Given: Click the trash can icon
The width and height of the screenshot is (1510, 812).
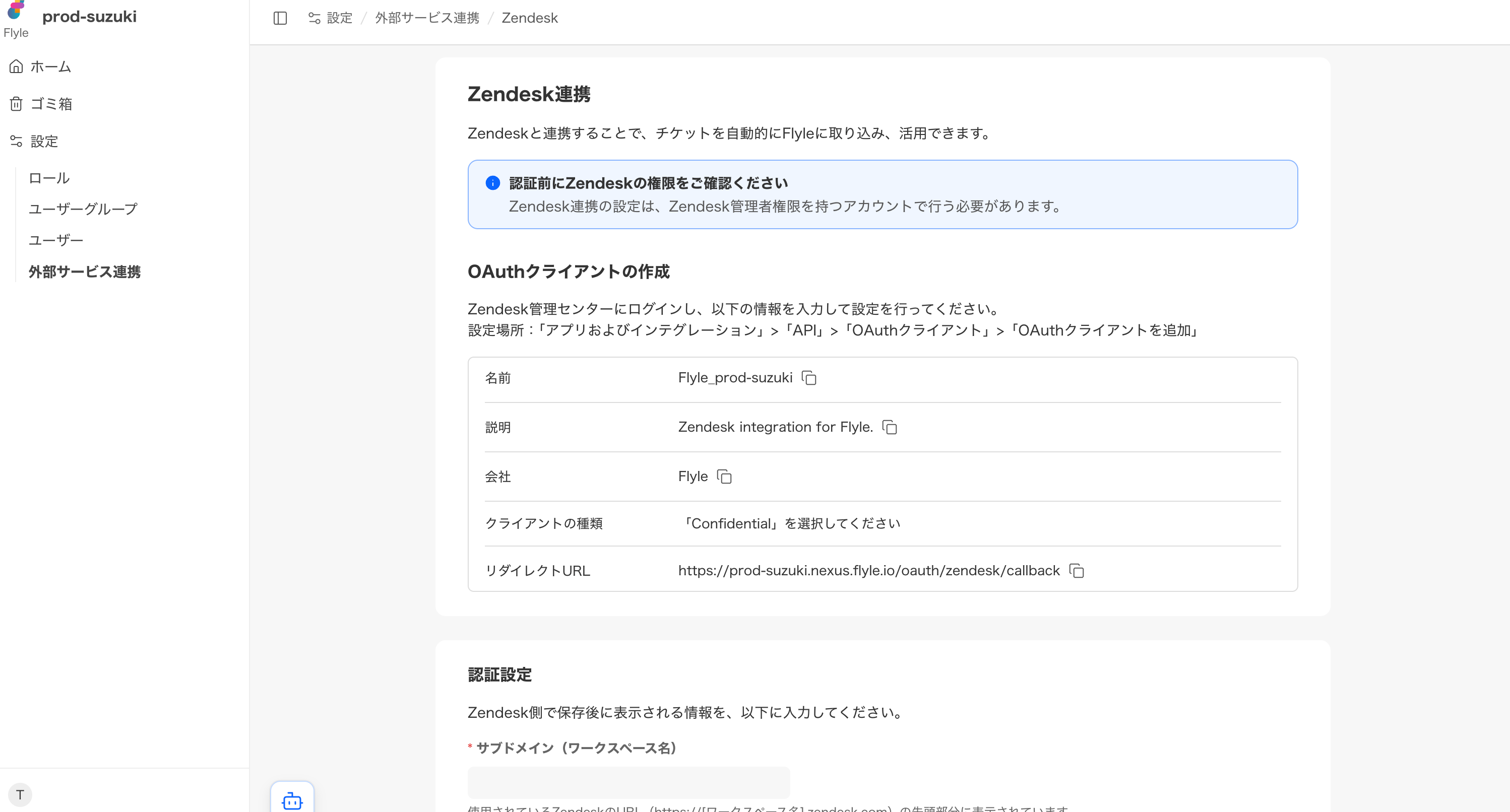Looking at the screenshot, I should click(x=16, y=104).
